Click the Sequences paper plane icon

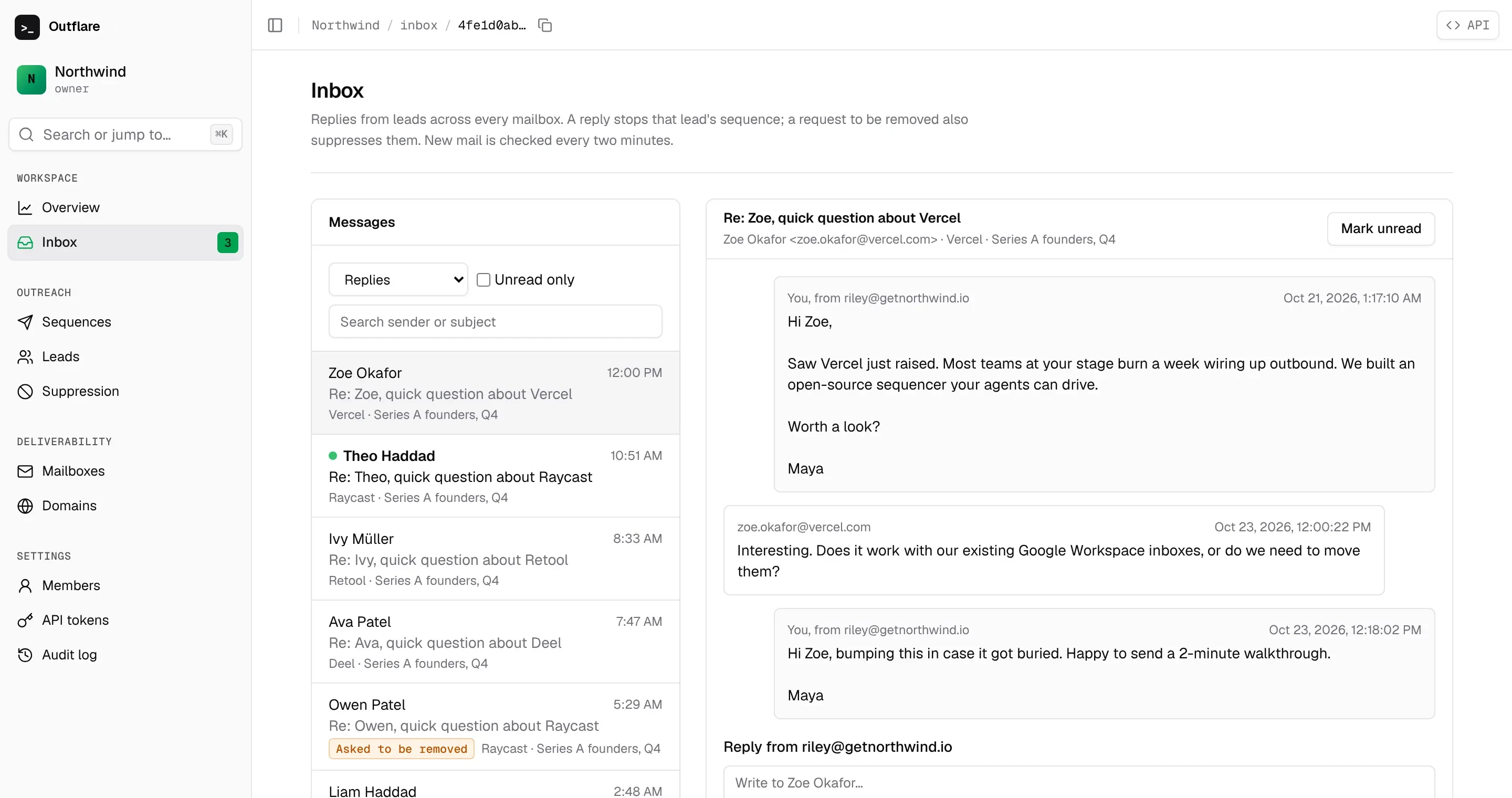tap(25, 322)
